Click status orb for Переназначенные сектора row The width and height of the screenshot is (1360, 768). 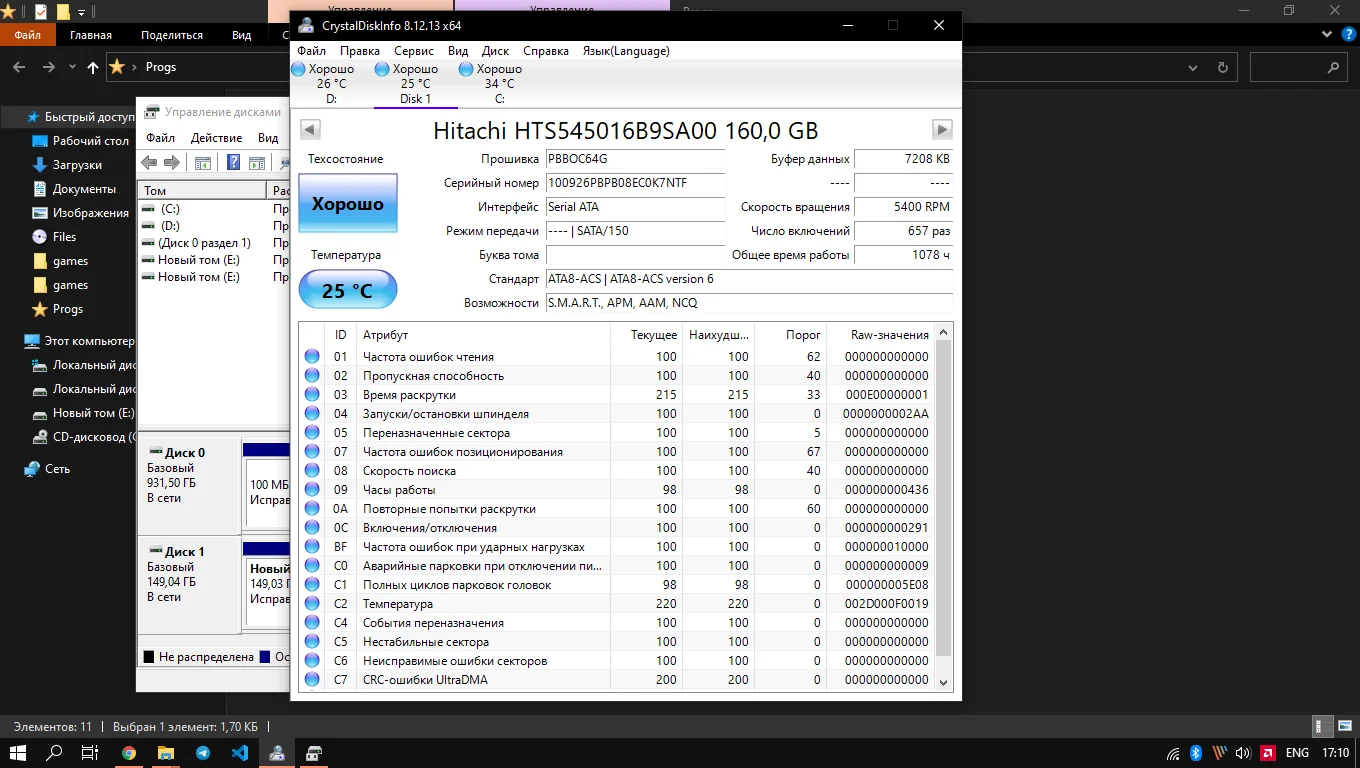click(312, 433)
